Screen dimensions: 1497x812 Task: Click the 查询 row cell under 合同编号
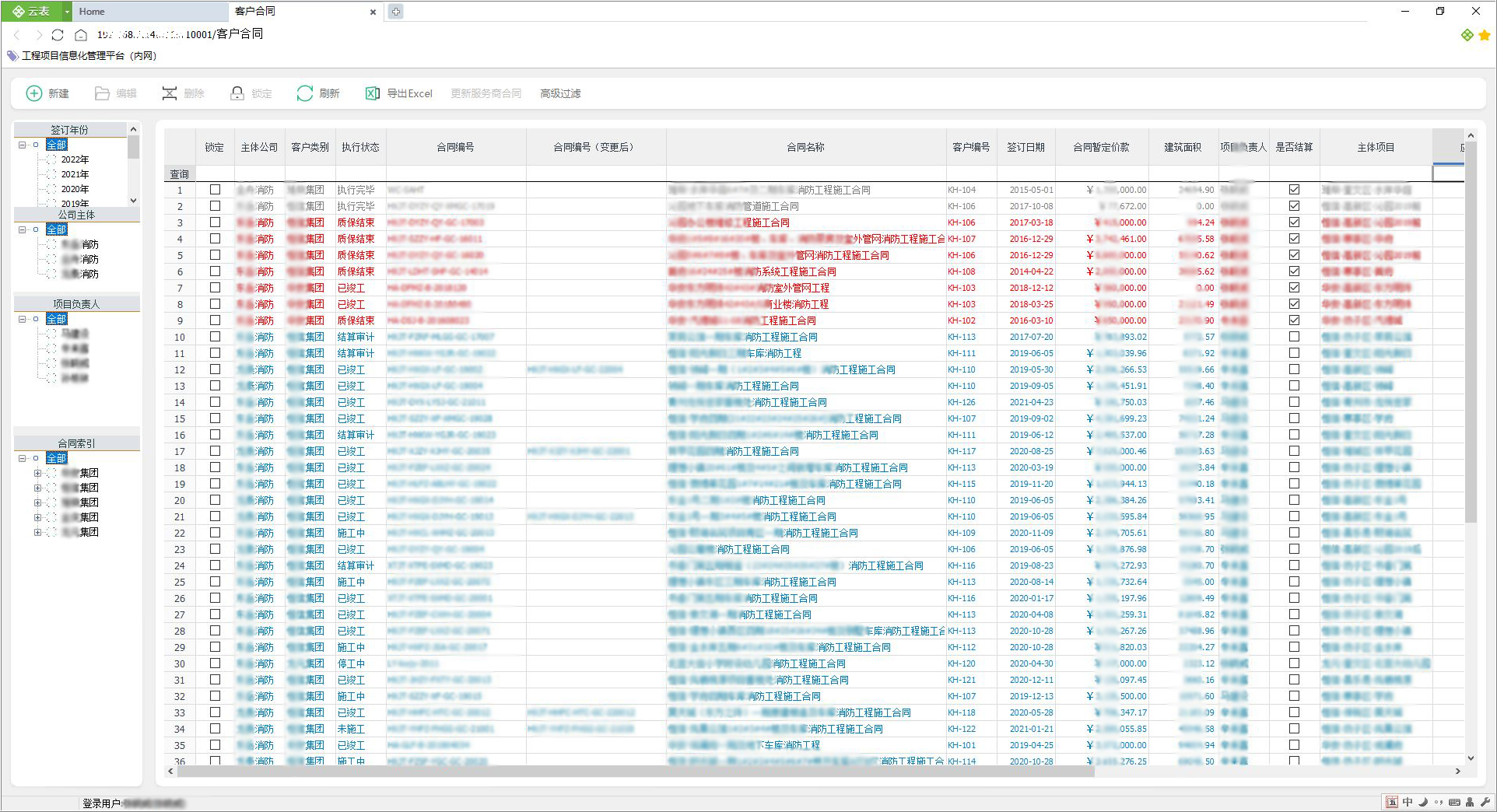[x=456, y=173]
